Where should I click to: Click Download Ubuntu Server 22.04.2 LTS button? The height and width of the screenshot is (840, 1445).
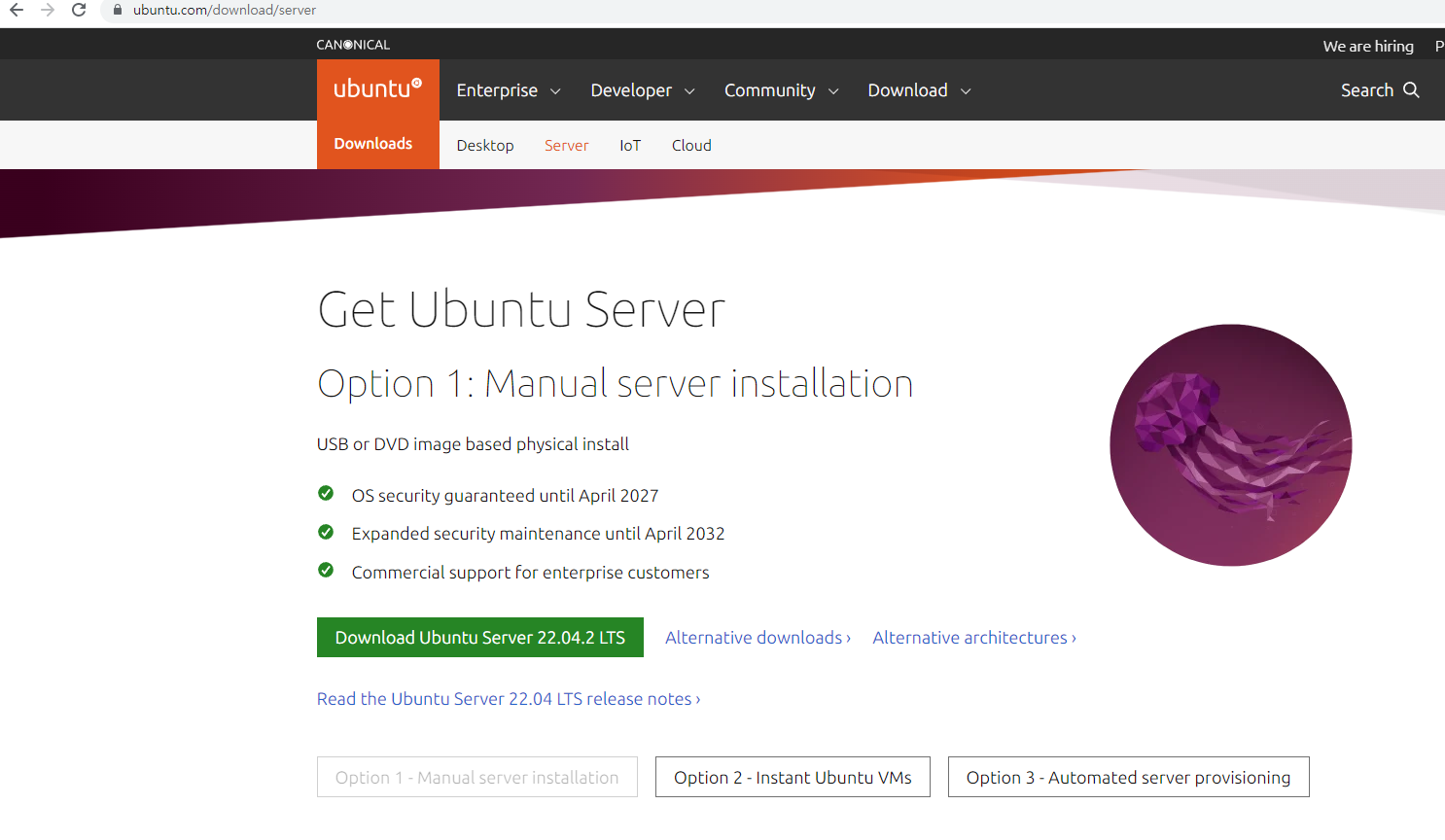point(480,638)
